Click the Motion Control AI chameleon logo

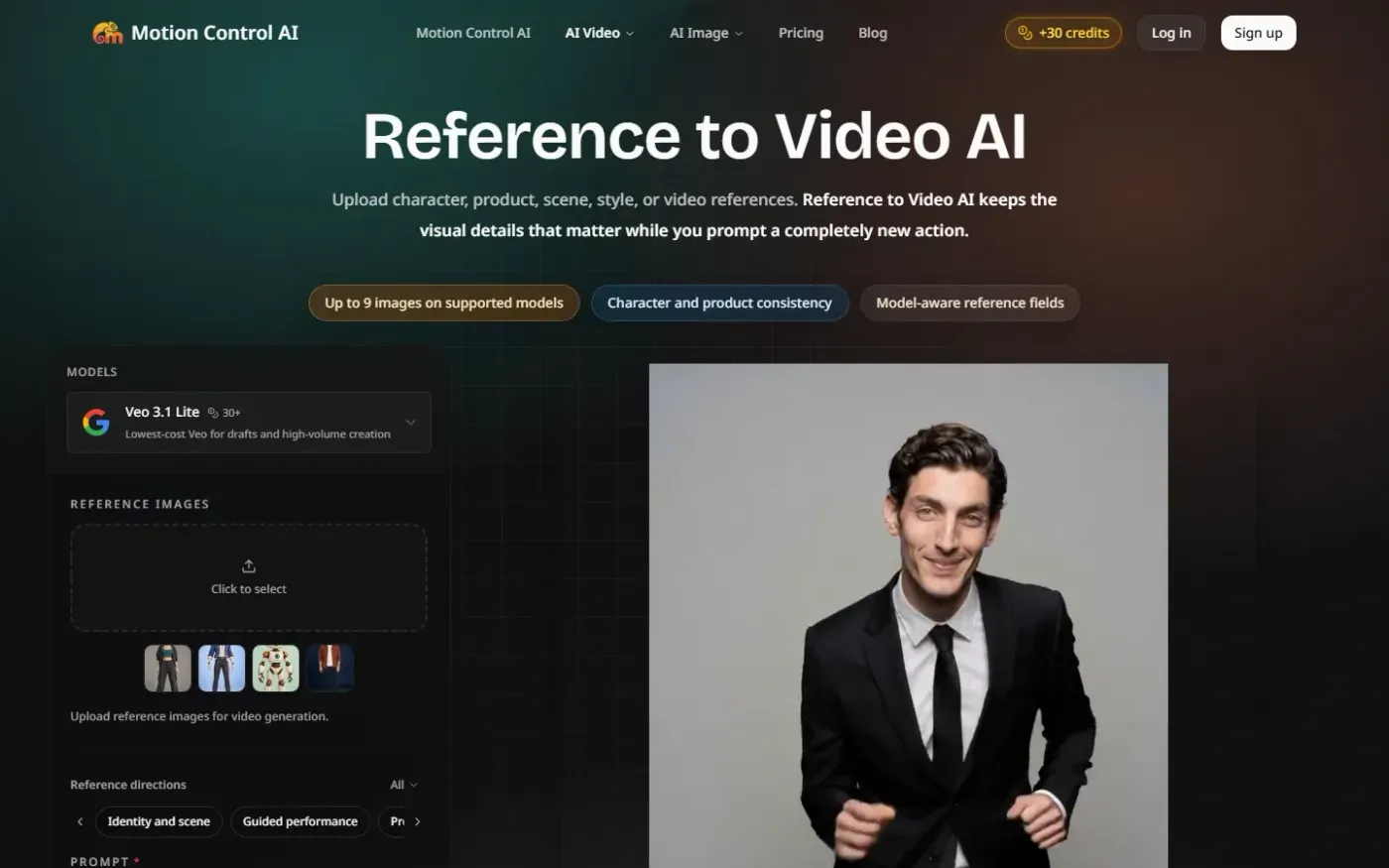click(107, 33)
